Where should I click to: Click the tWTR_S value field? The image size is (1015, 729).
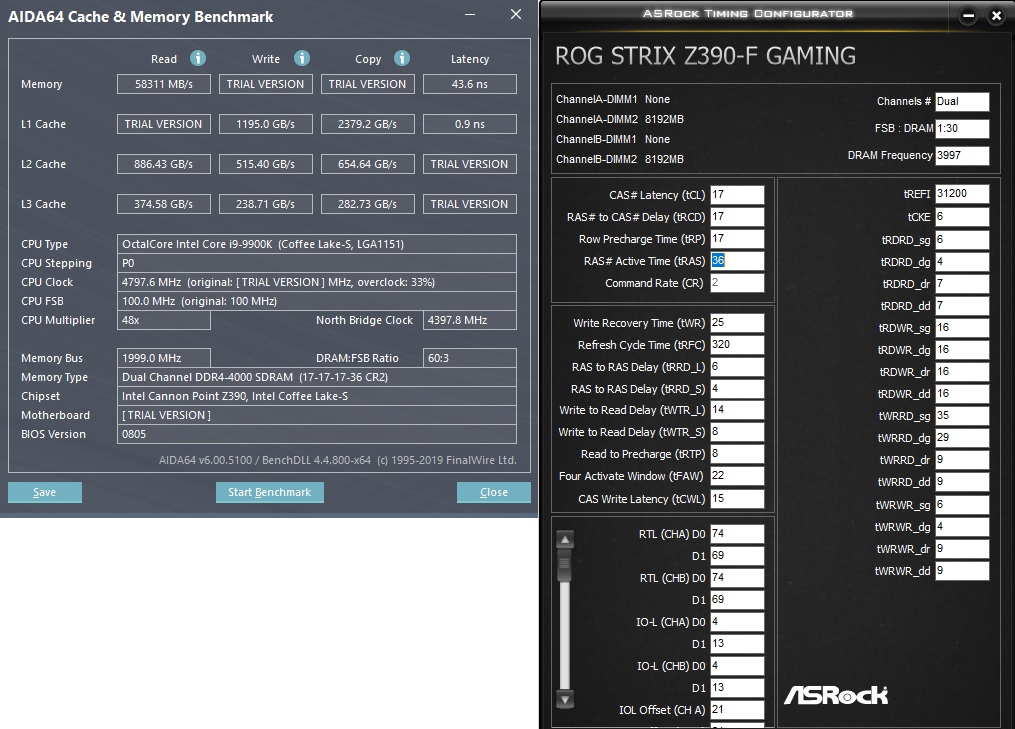coord(737,432)
